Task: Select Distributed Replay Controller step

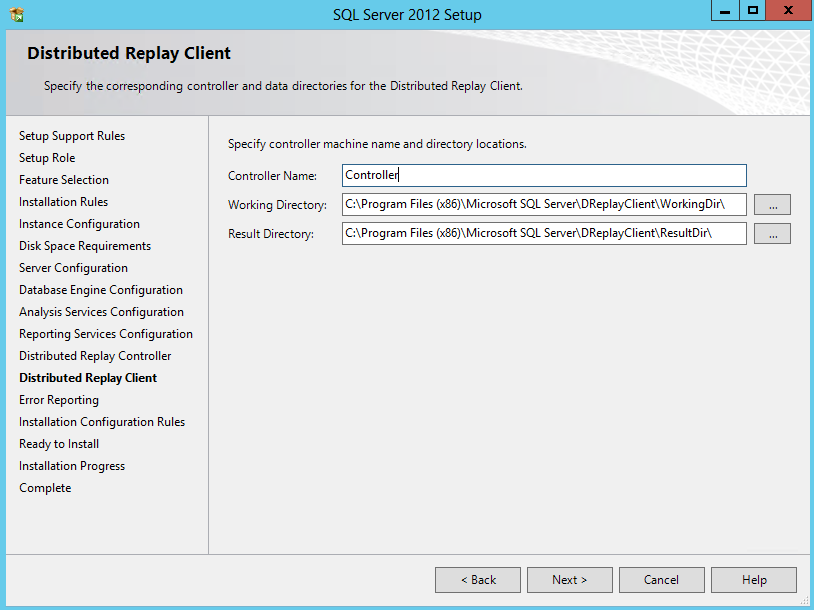Action: tap(95, 356)
